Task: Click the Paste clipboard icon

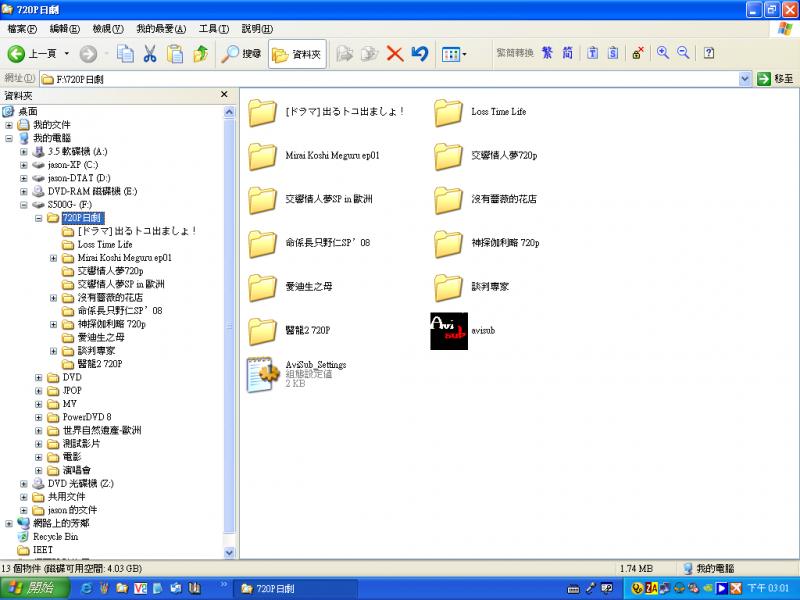Action: click(x=175, y=54)
